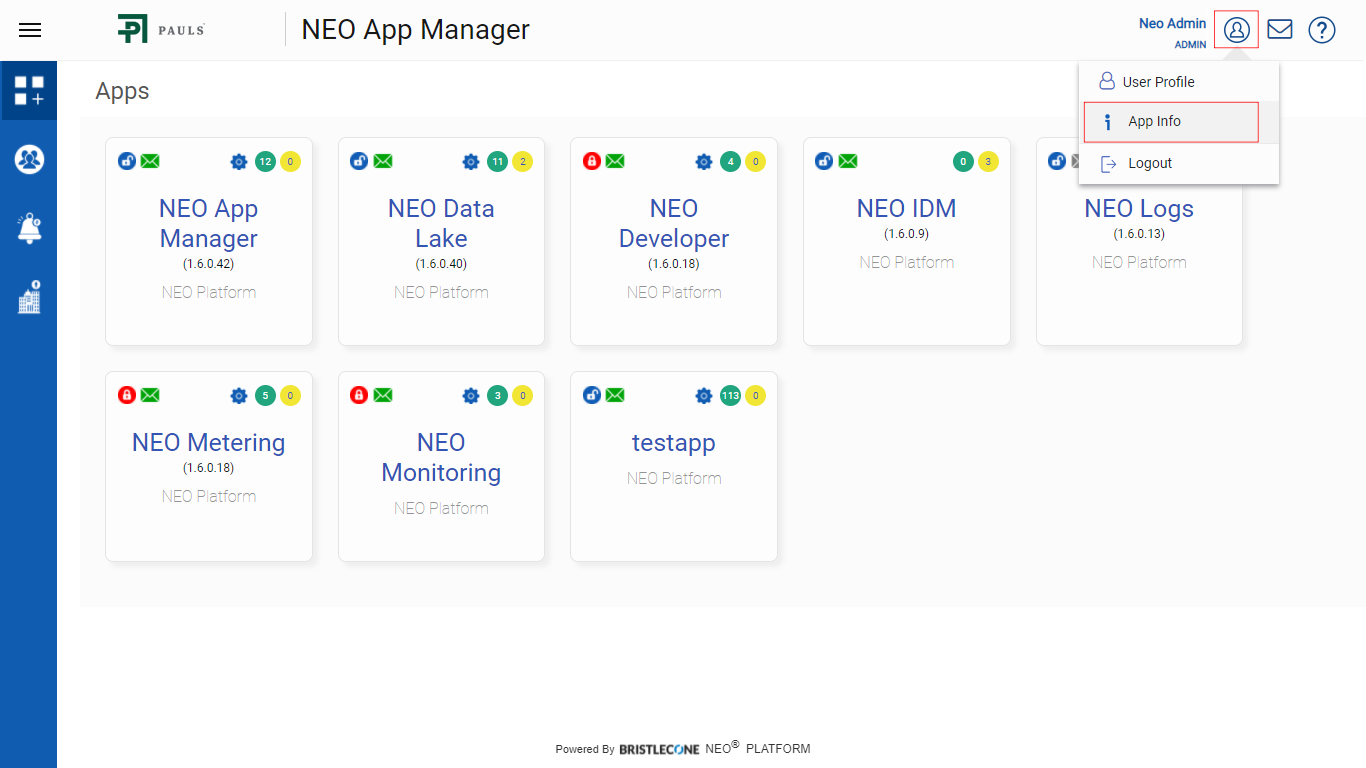Open the NEO IDM card title
Screen dimensions: 1366x768
coord(907,208)
